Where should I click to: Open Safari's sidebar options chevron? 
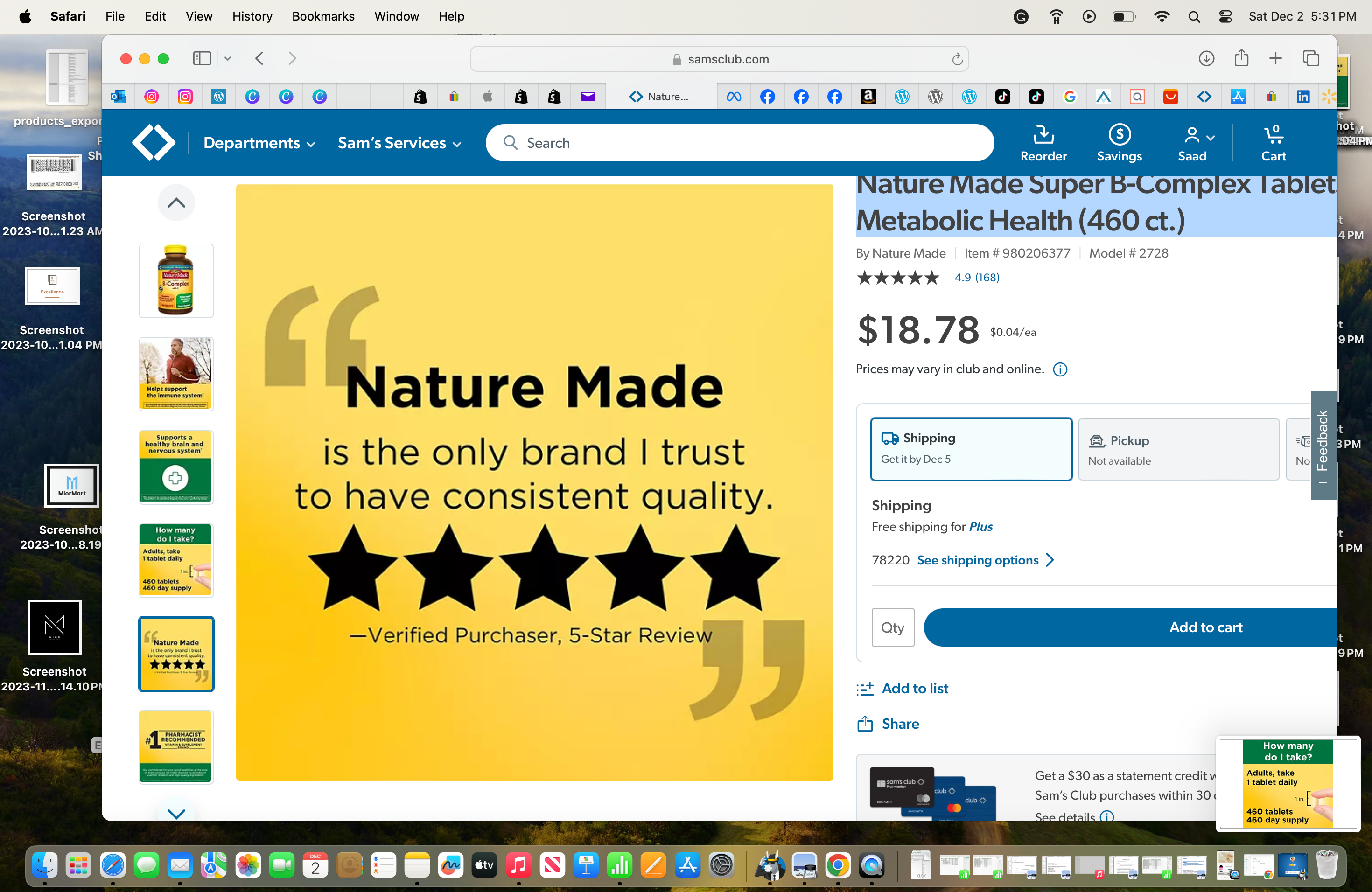click(228, 58)
